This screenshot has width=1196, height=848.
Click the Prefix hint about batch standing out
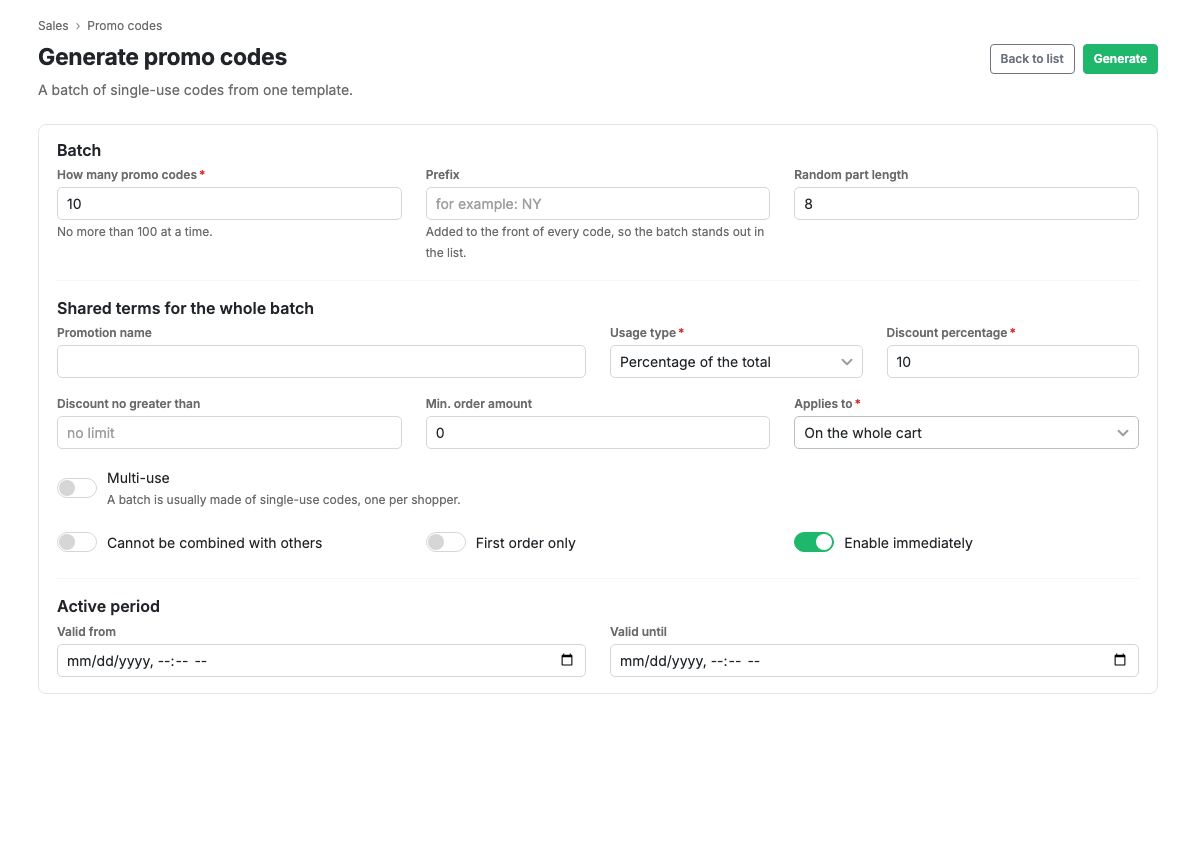point(595,242)
